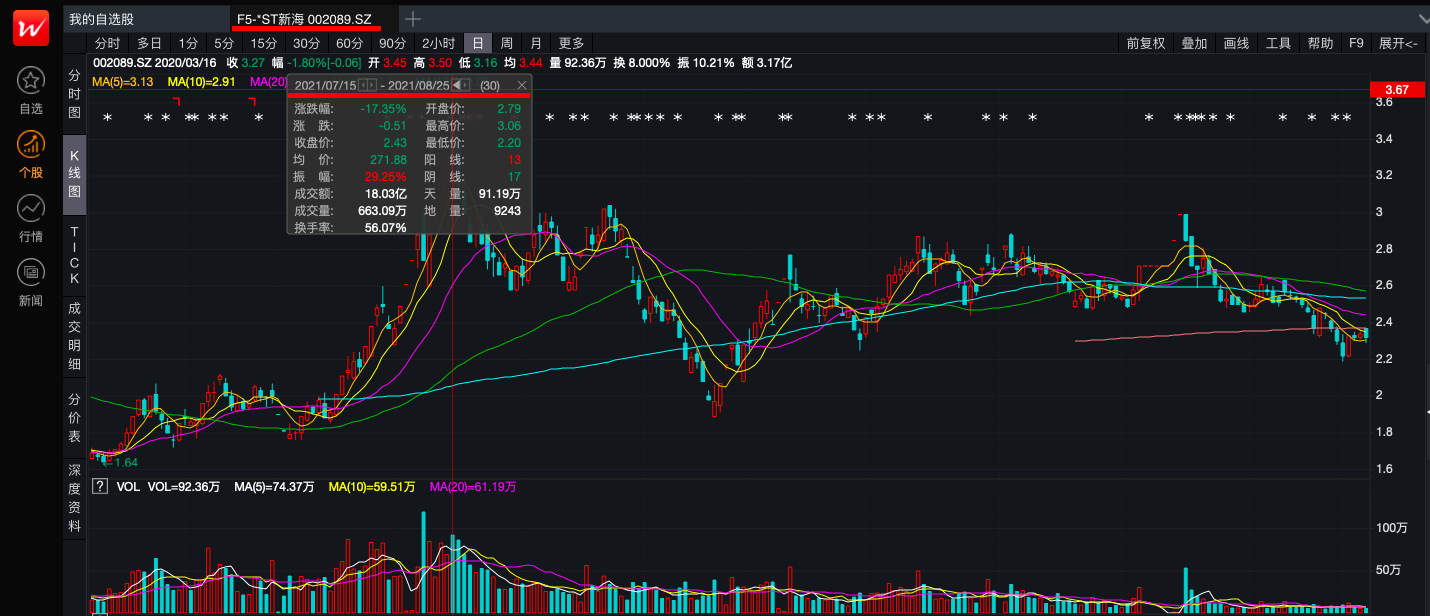The width and height of the screenshot is (1430, 616).
Task: Select the 日 daily interval
Action: pos(478,43)
